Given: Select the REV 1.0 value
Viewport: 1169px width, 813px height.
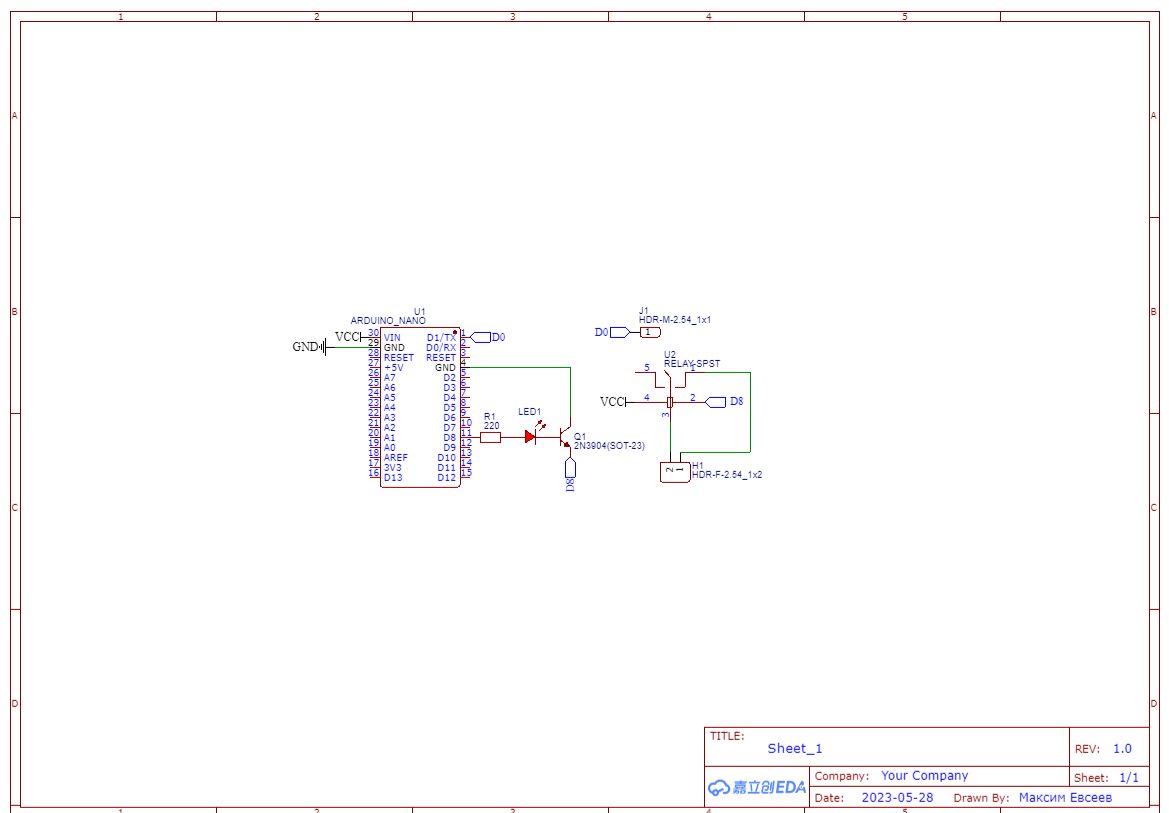Looking at the screenshot, I should (1122, 748).
